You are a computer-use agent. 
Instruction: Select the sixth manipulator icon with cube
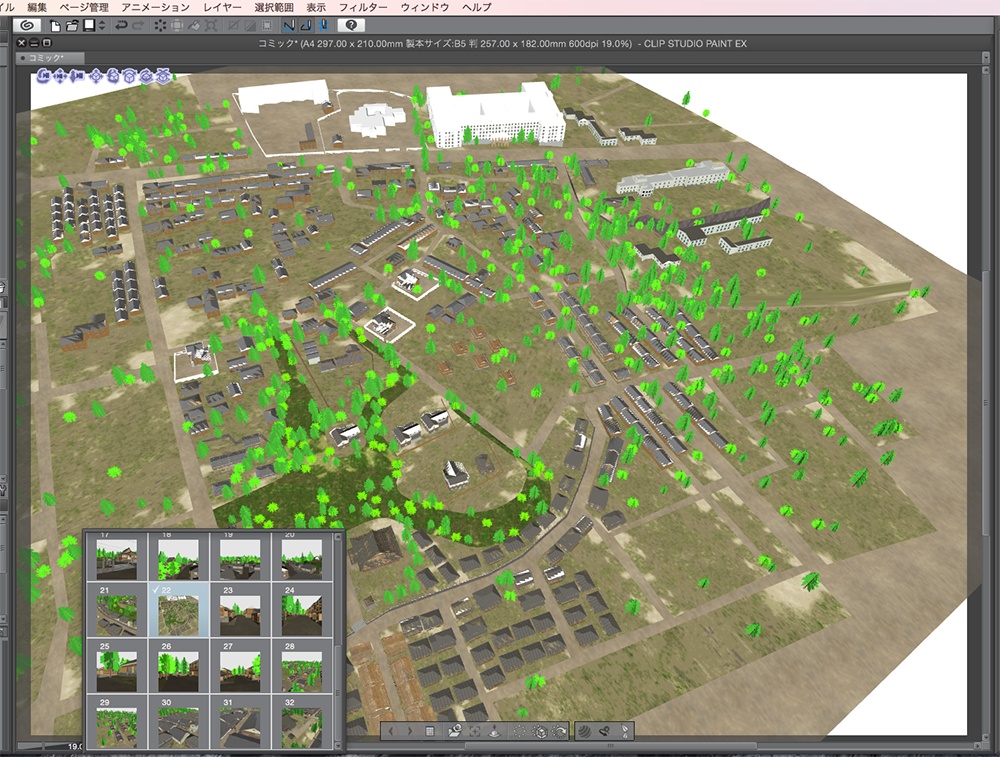tap(129, 76)
